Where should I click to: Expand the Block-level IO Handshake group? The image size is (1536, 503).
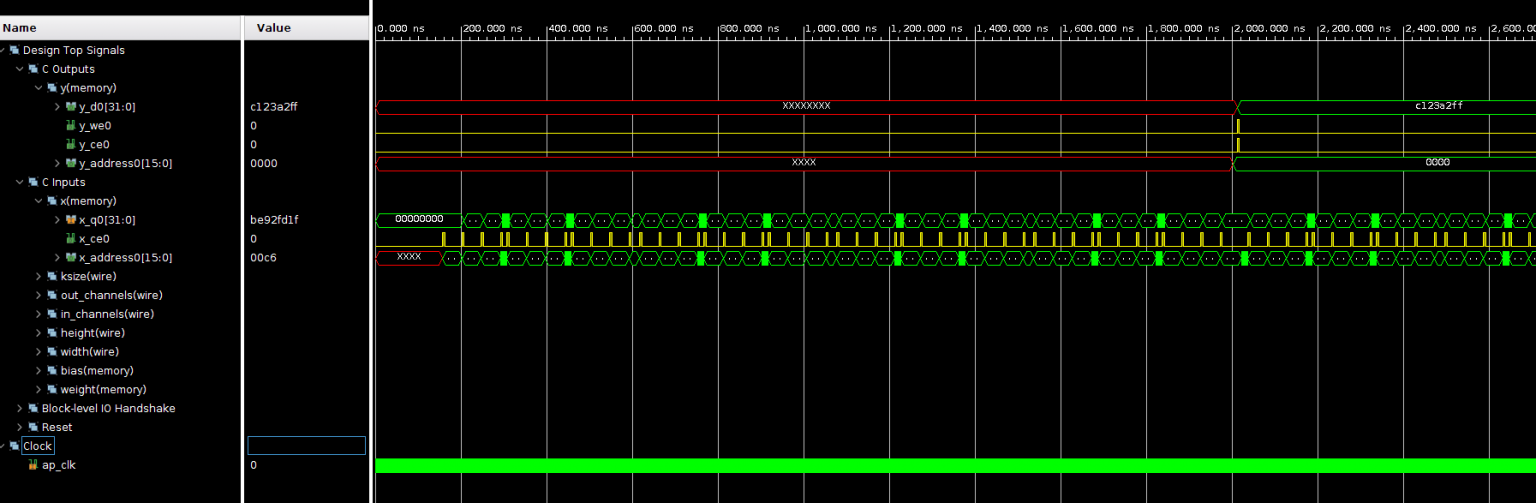click(20, 408)
